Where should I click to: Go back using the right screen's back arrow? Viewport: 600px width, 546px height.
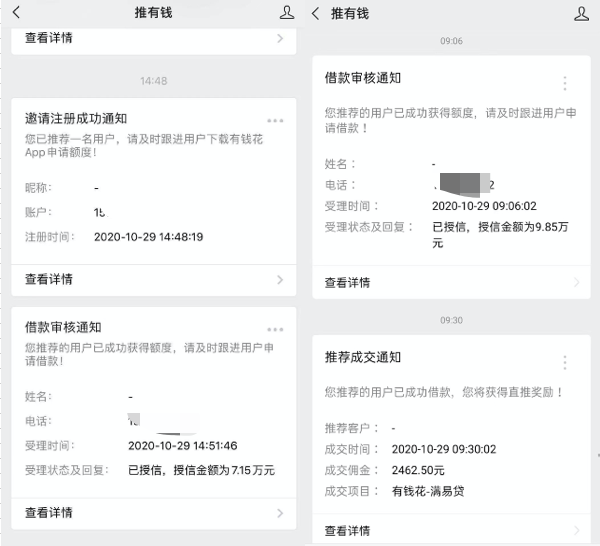tap(315, 14)
